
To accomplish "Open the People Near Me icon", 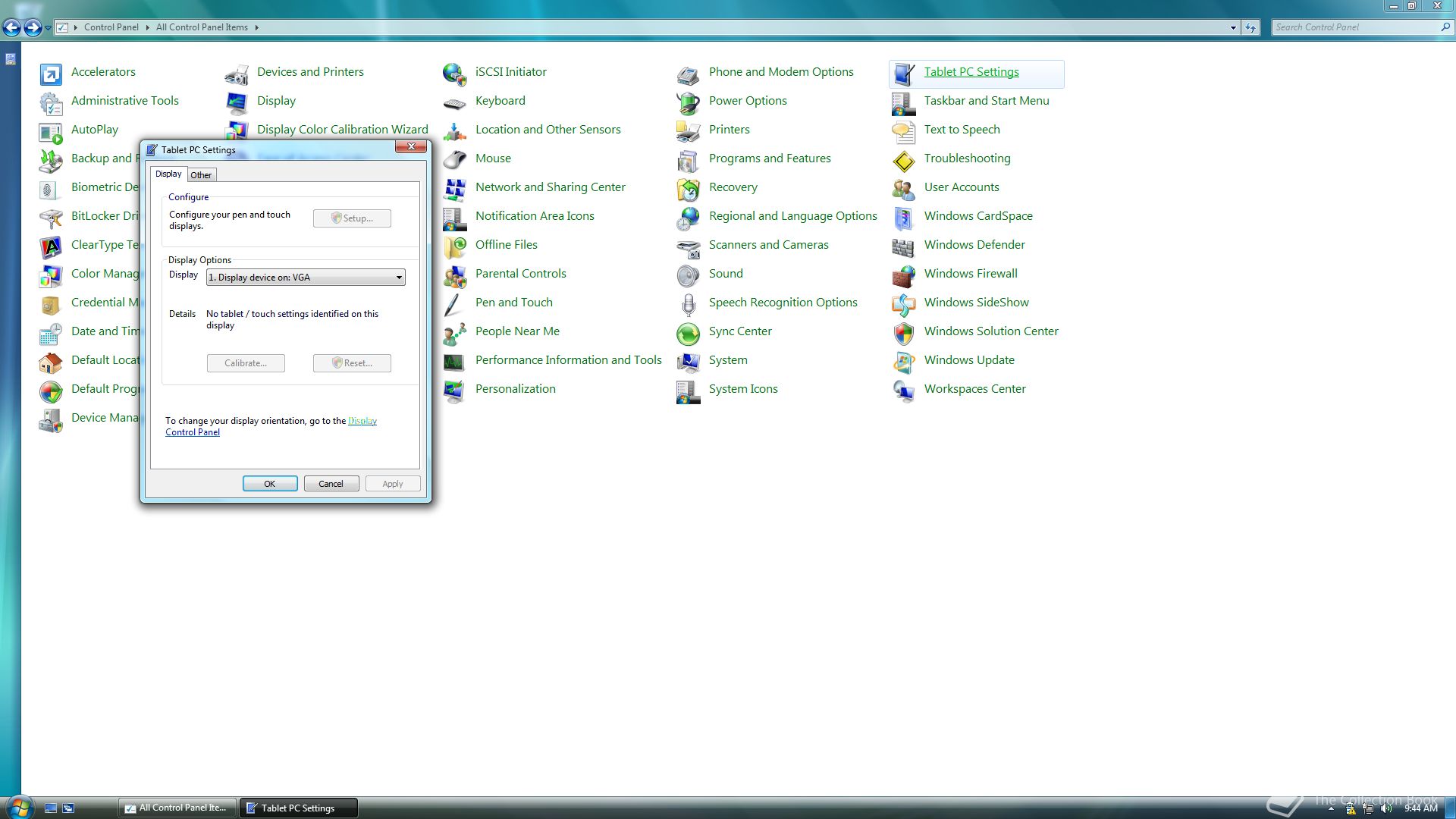I will point(455,333).
